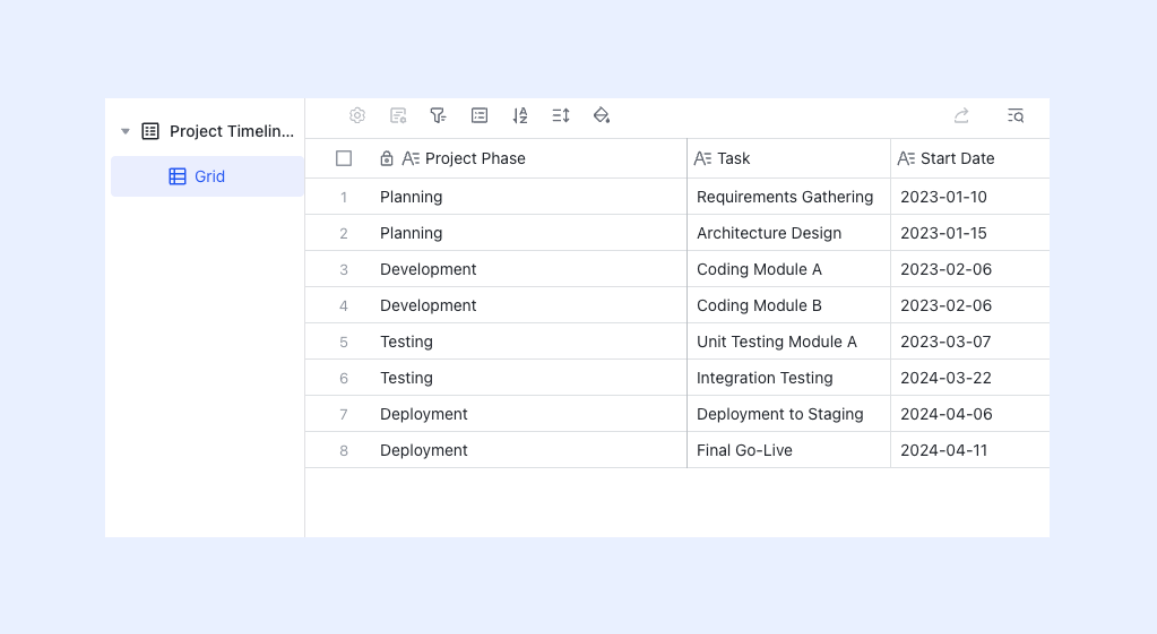
Task: Collapse the Project Timeline tree arrow
Action: coord(125,131)
